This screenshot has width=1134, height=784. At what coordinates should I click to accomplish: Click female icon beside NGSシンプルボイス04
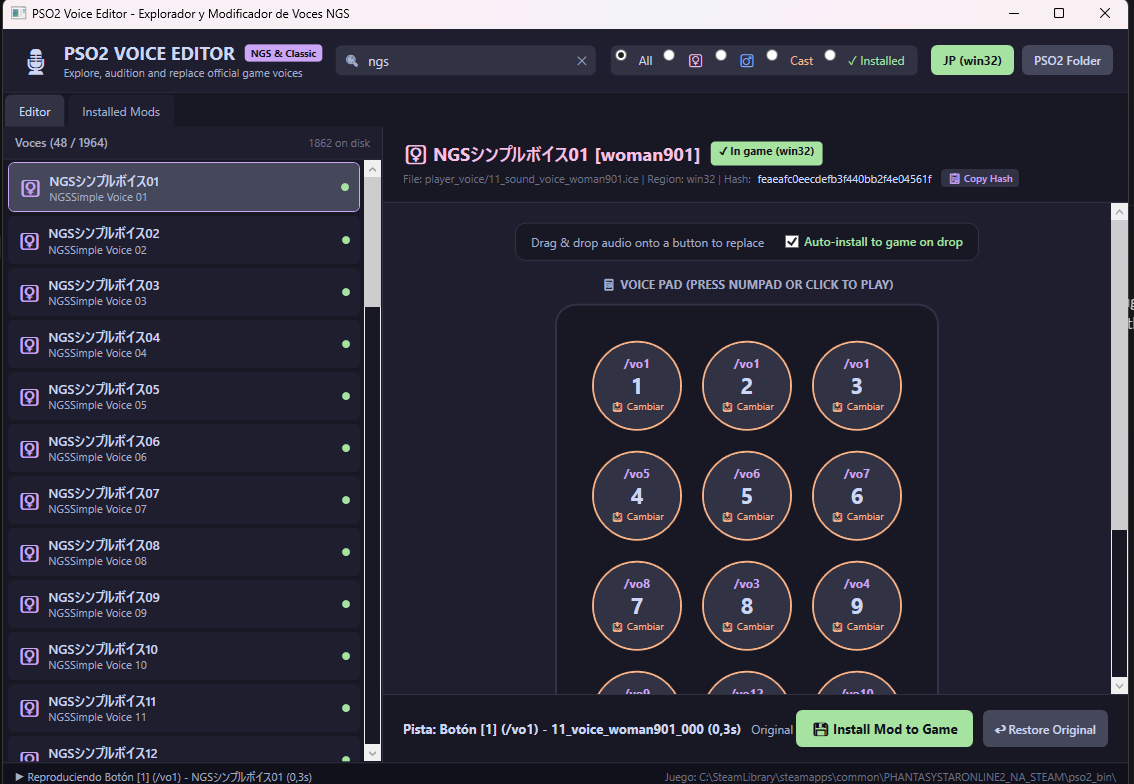click(30, 345)
